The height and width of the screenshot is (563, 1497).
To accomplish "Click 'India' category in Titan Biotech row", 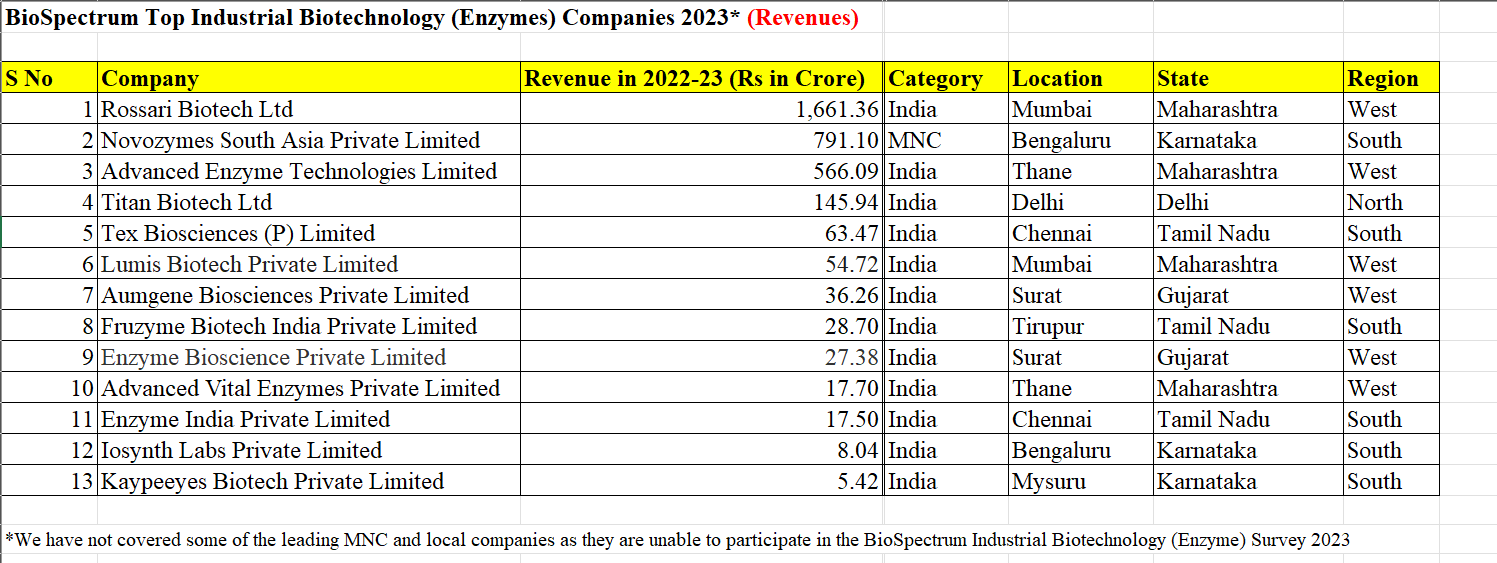I will [x=947, y=202].
